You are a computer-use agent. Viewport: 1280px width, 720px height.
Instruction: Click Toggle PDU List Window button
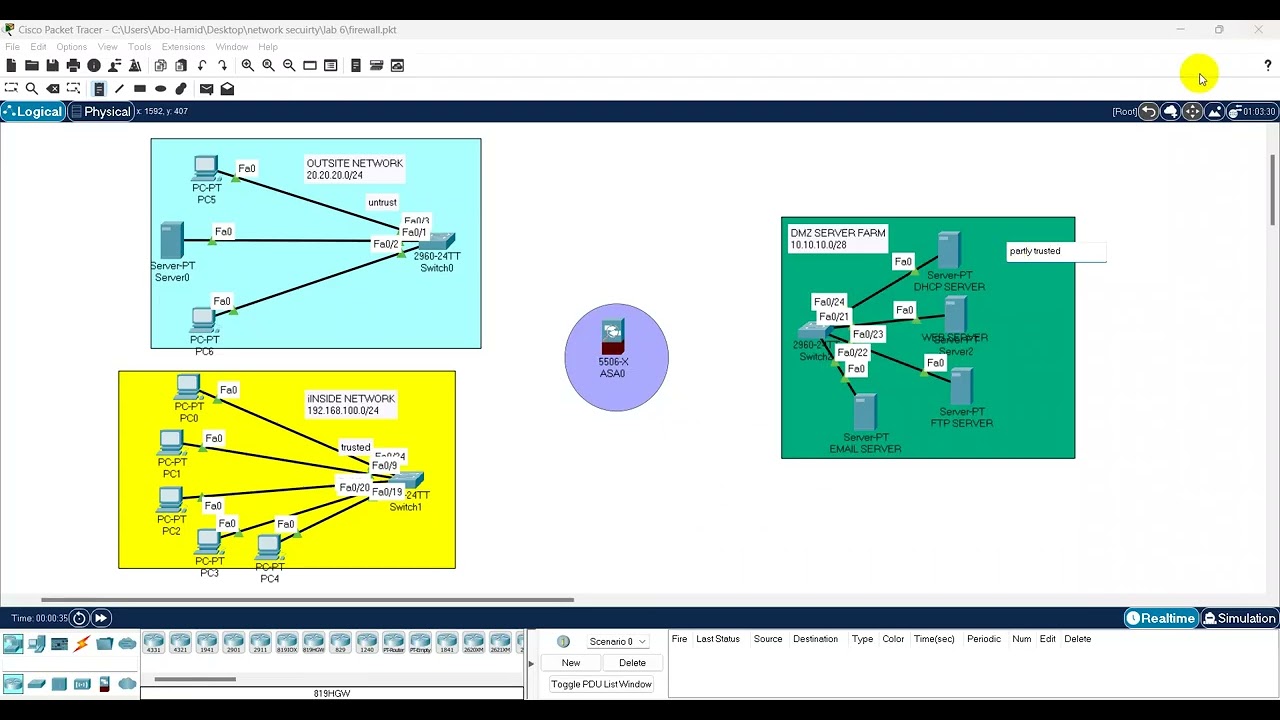pyautogui.click(x=601, y=684)
